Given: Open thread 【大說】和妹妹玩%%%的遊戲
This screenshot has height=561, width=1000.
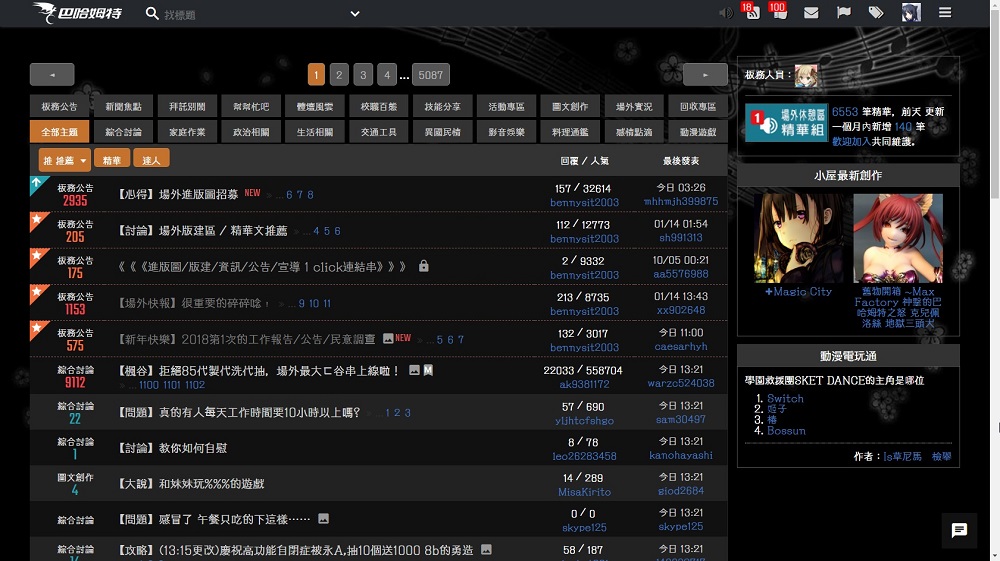Looking at the screenshot, I should click(191, 484).
